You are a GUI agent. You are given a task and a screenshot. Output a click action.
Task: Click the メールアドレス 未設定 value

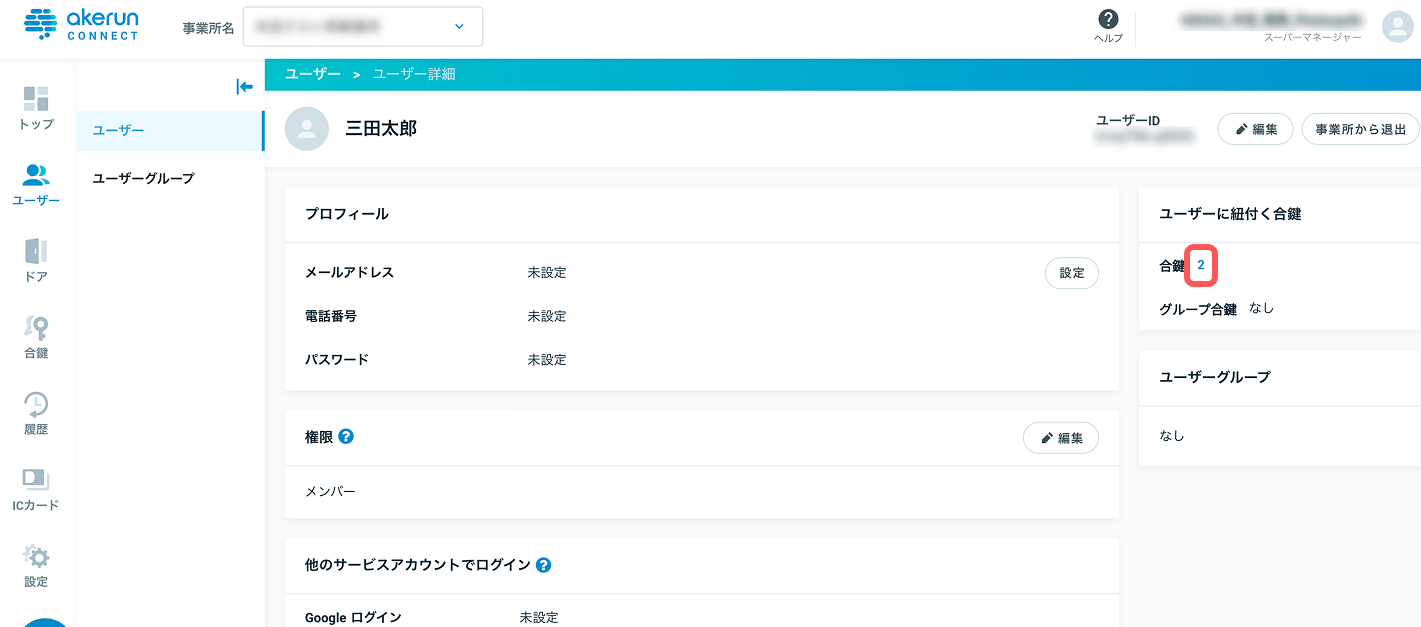547,273
